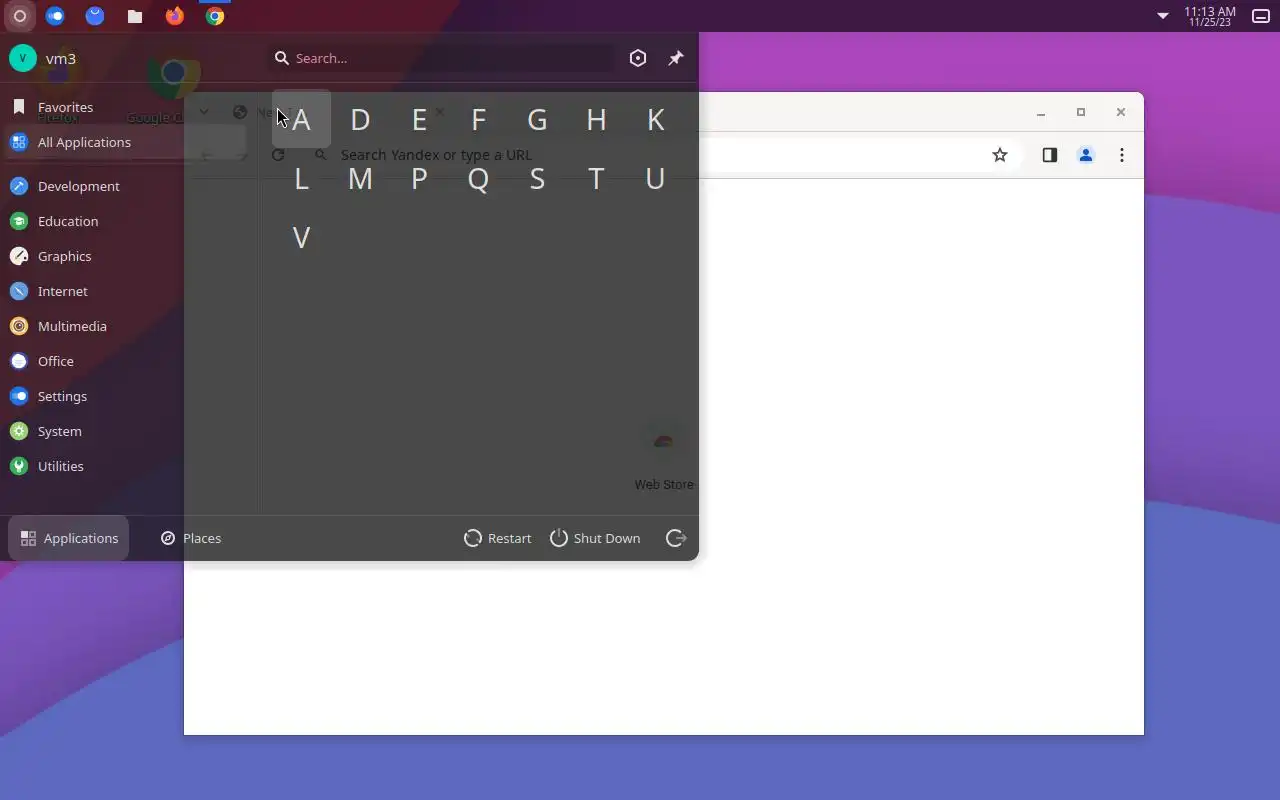Click the hexagon configure icon near search
Image resolution: width=1280 pixels, height=800 pixels.
click(x=638, y=58)
